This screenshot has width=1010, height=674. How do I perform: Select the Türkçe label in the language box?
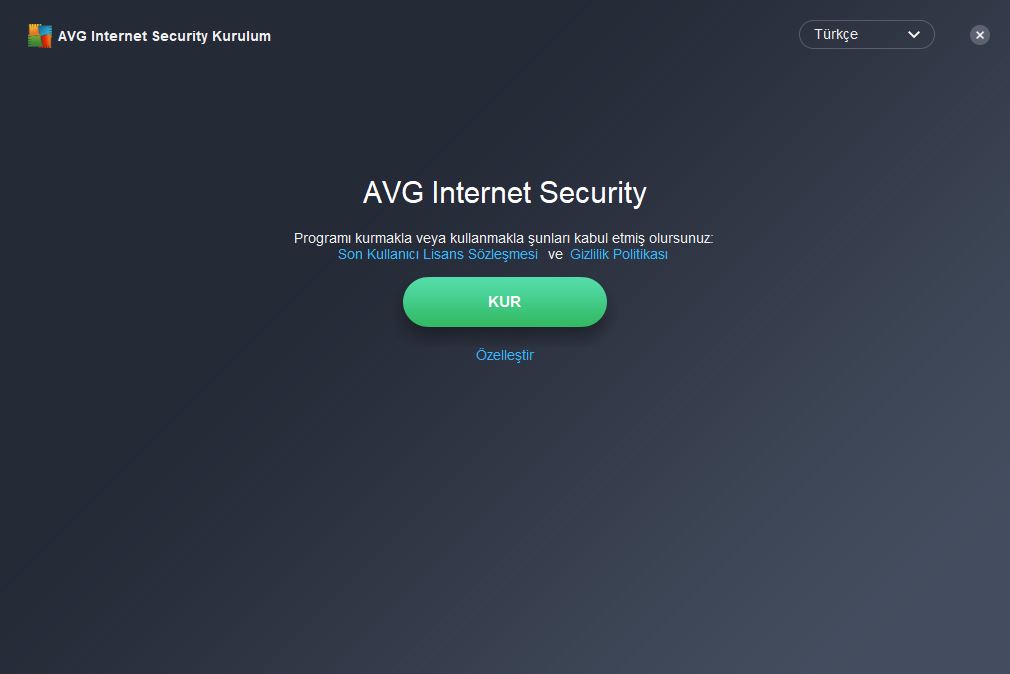coord(835,35)
